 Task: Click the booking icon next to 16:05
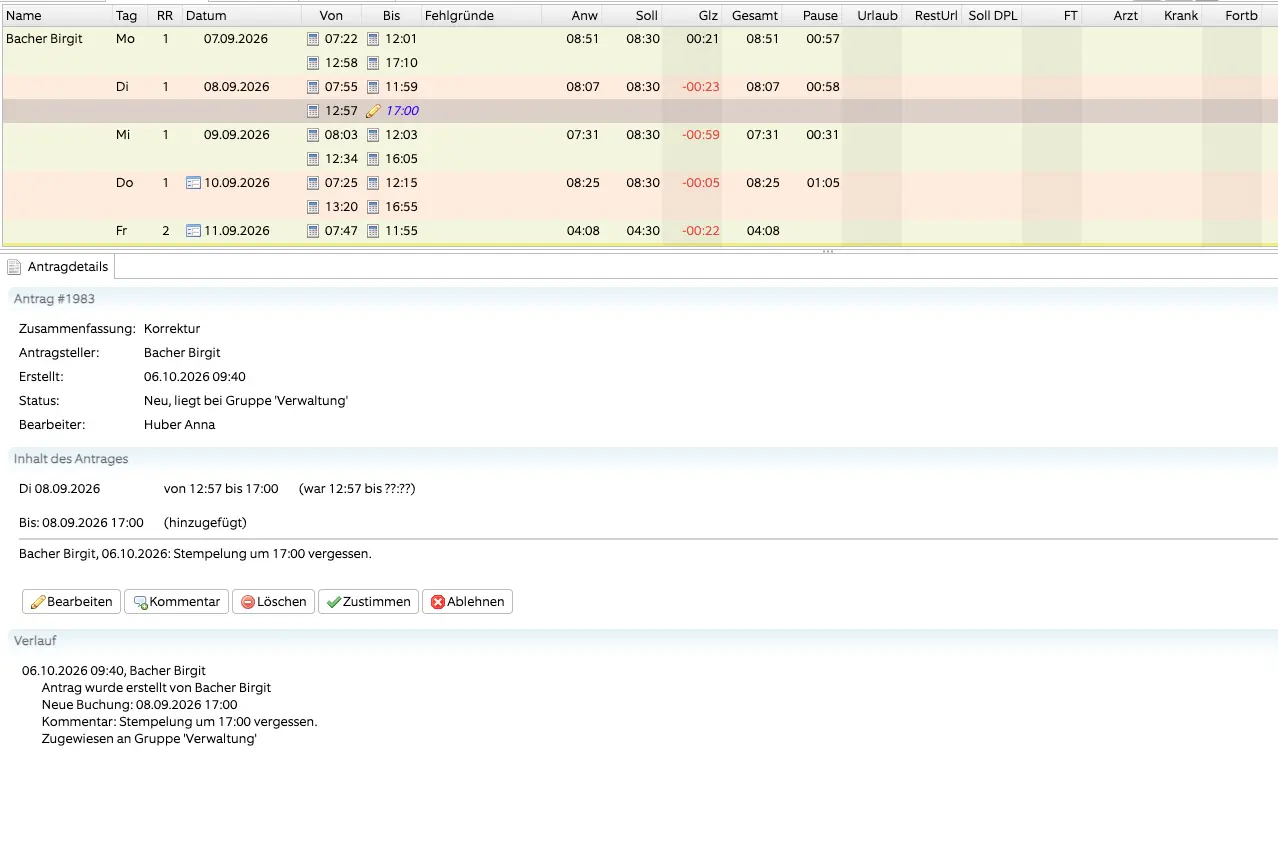coord(373,159)
